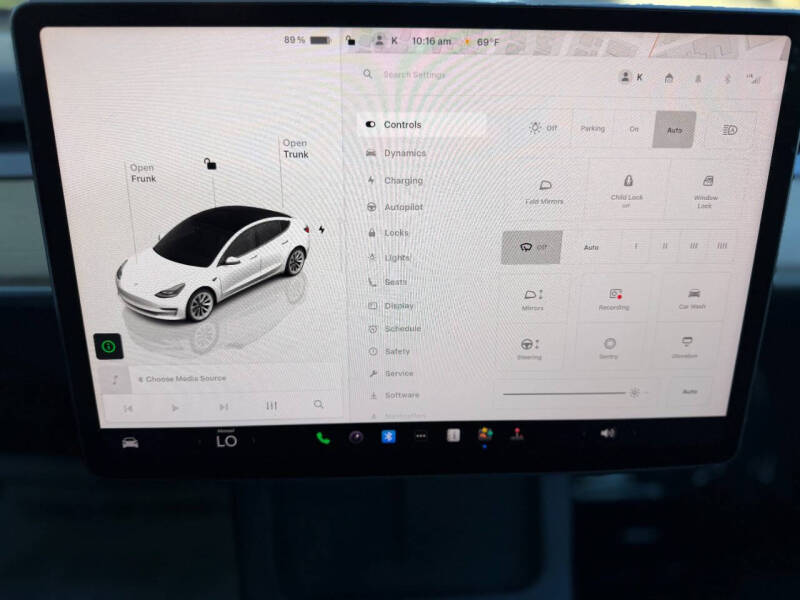
Task: Switch headlights to Parking
Action: [592, 130]
